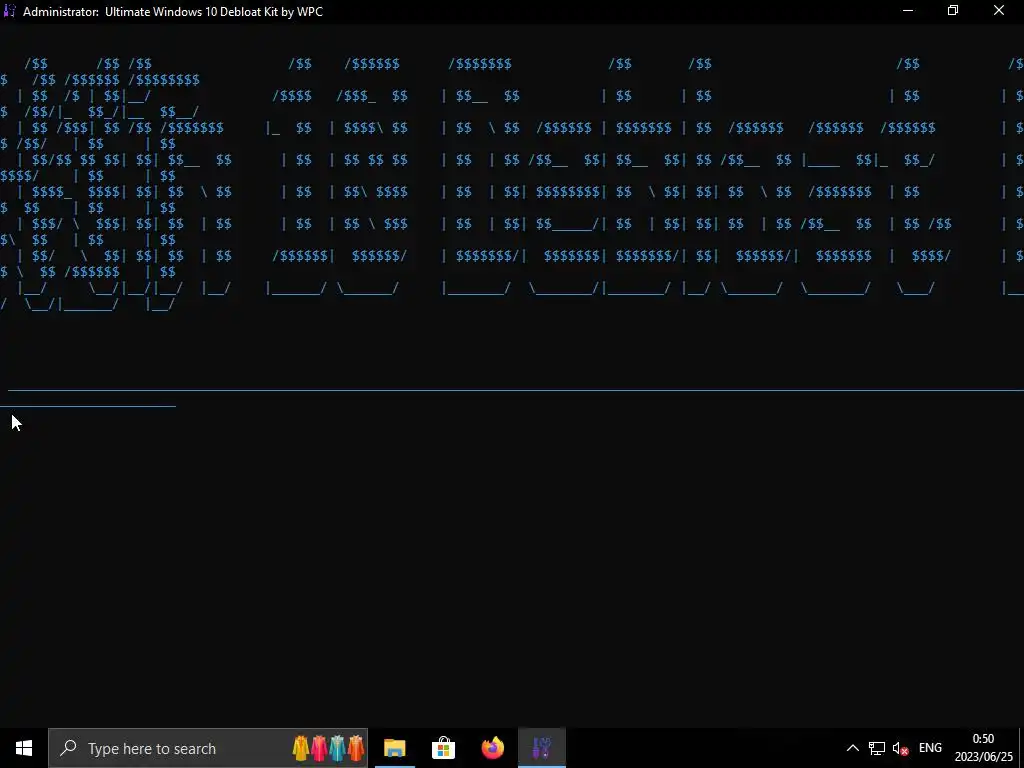Open the Windows Start menu
Image resolution: width=1024 pixels, height=768 pixels.
[x=24, y=748]
